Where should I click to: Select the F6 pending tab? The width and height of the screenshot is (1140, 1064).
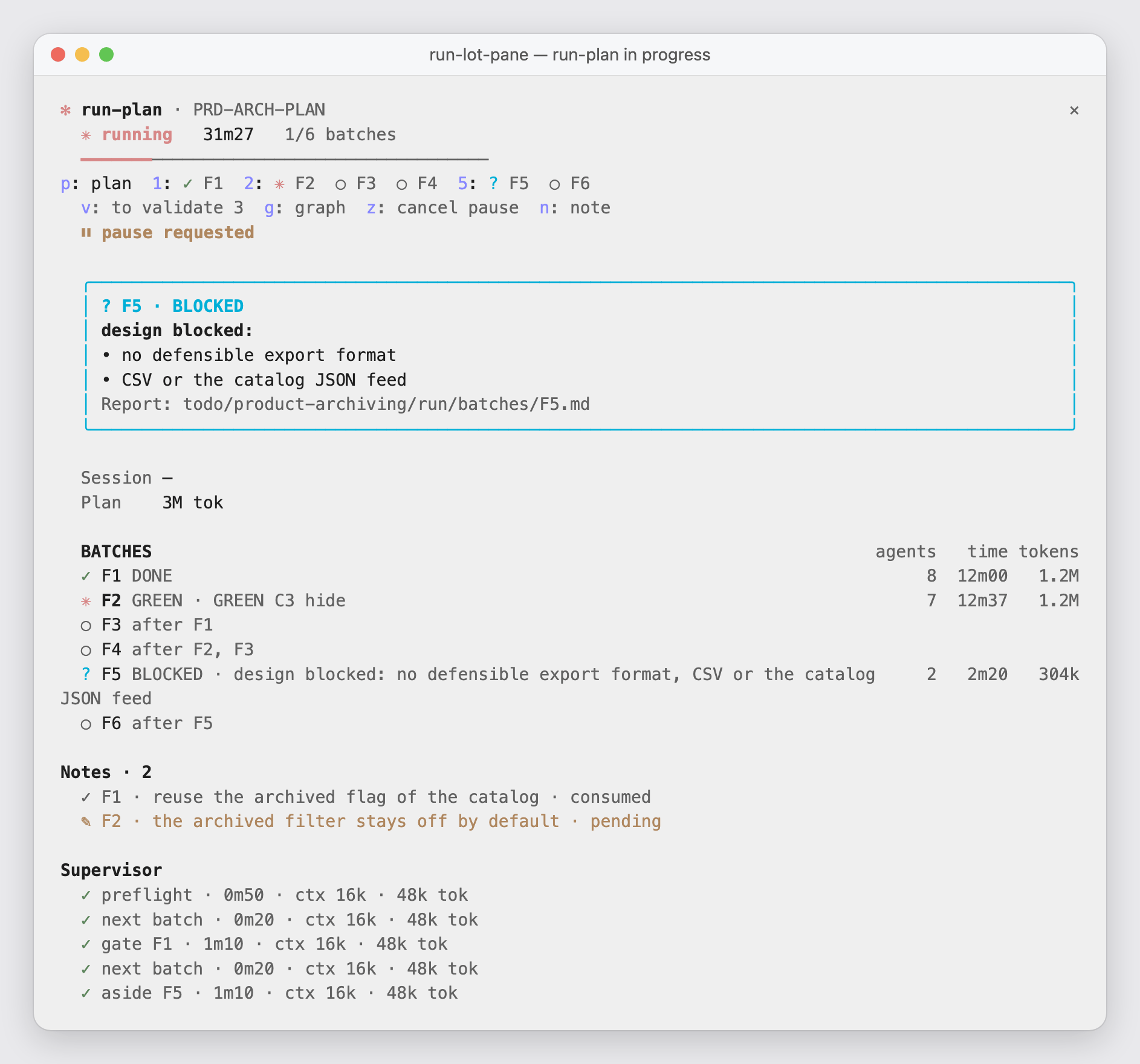tap(570, 184)
